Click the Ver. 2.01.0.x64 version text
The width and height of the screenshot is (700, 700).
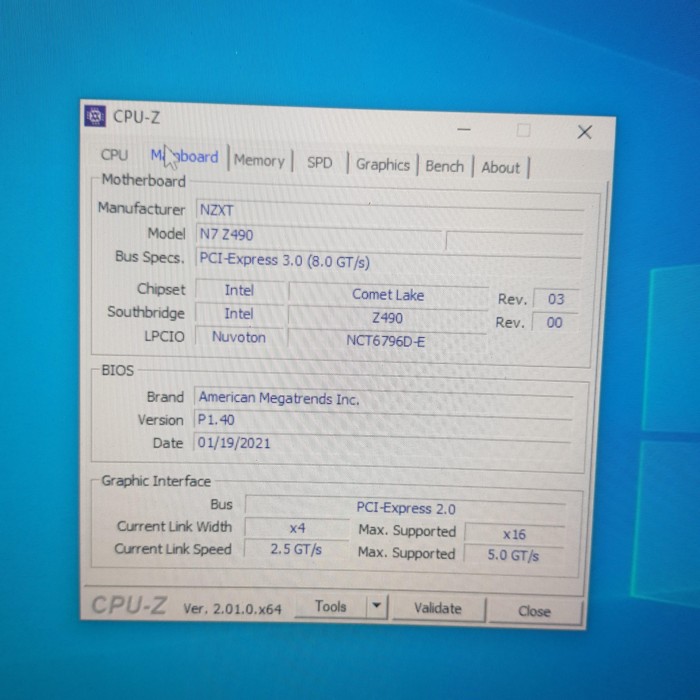233,609
